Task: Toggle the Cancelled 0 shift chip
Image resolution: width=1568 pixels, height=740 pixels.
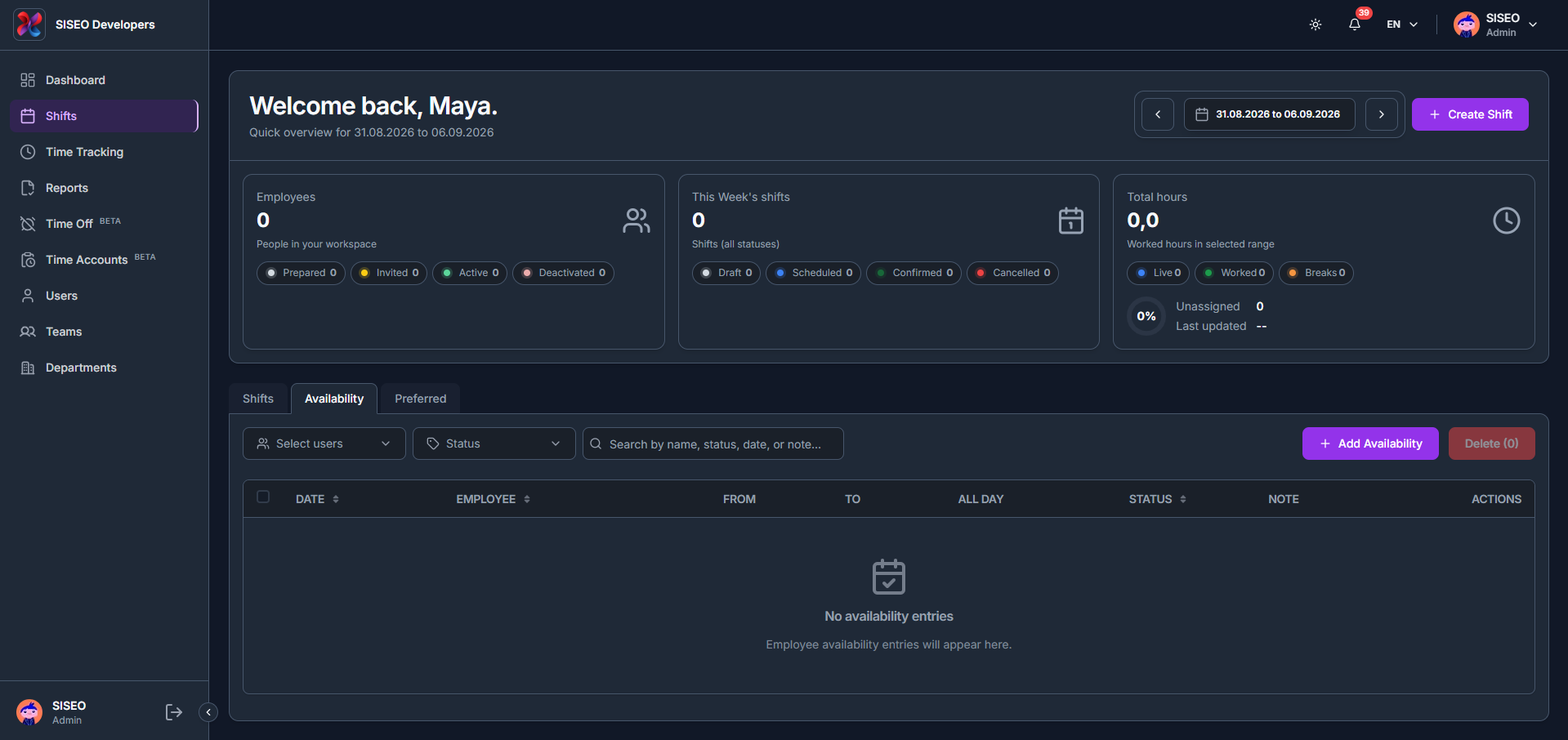Action: click(x=1012, y=273)
